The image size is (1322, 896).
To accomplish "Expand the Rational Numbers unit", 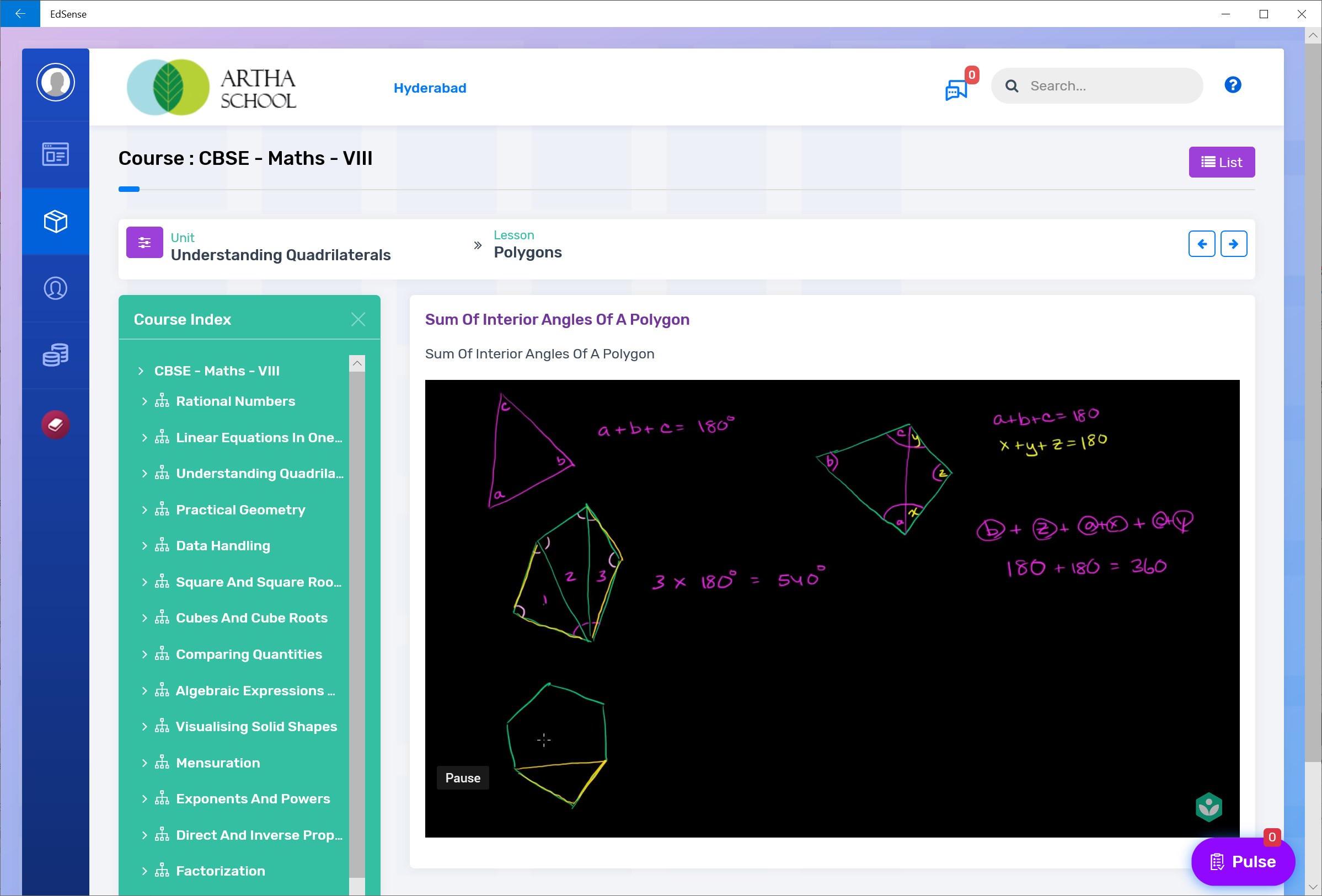I will 144,401.
